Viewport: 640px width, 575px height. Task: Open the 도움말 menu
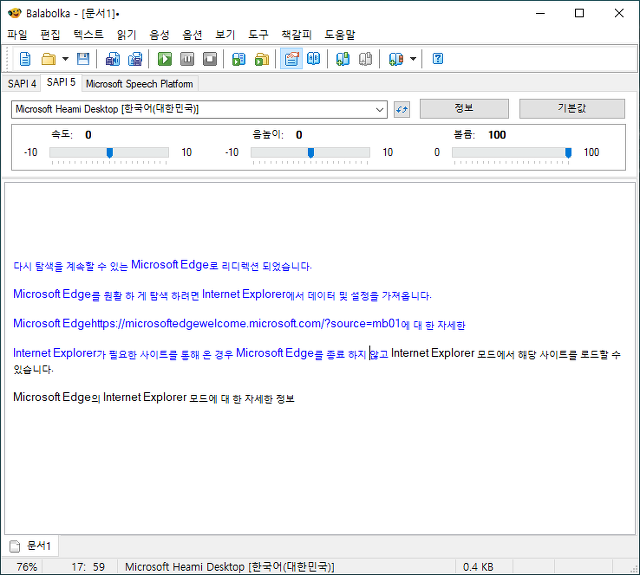tap(340, 35)
